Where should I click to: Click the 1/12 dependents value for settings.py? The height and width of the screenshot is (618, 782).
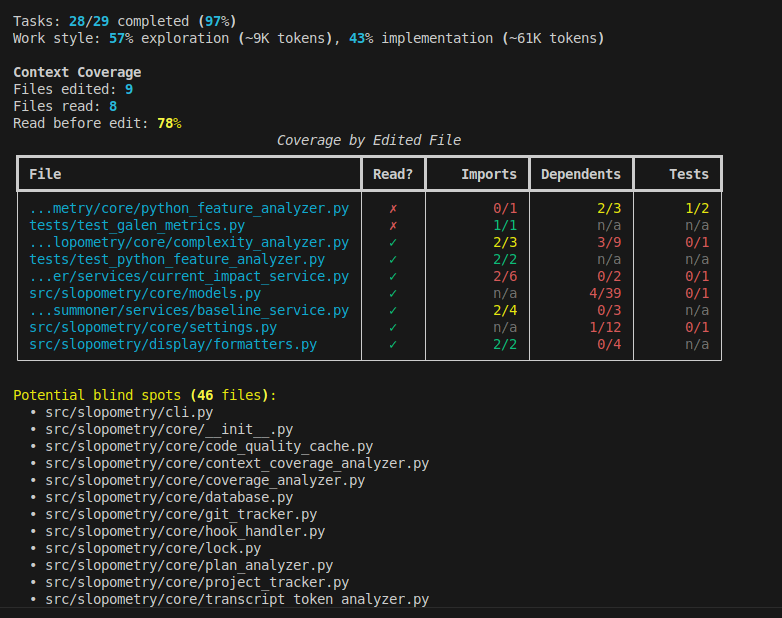605,327
